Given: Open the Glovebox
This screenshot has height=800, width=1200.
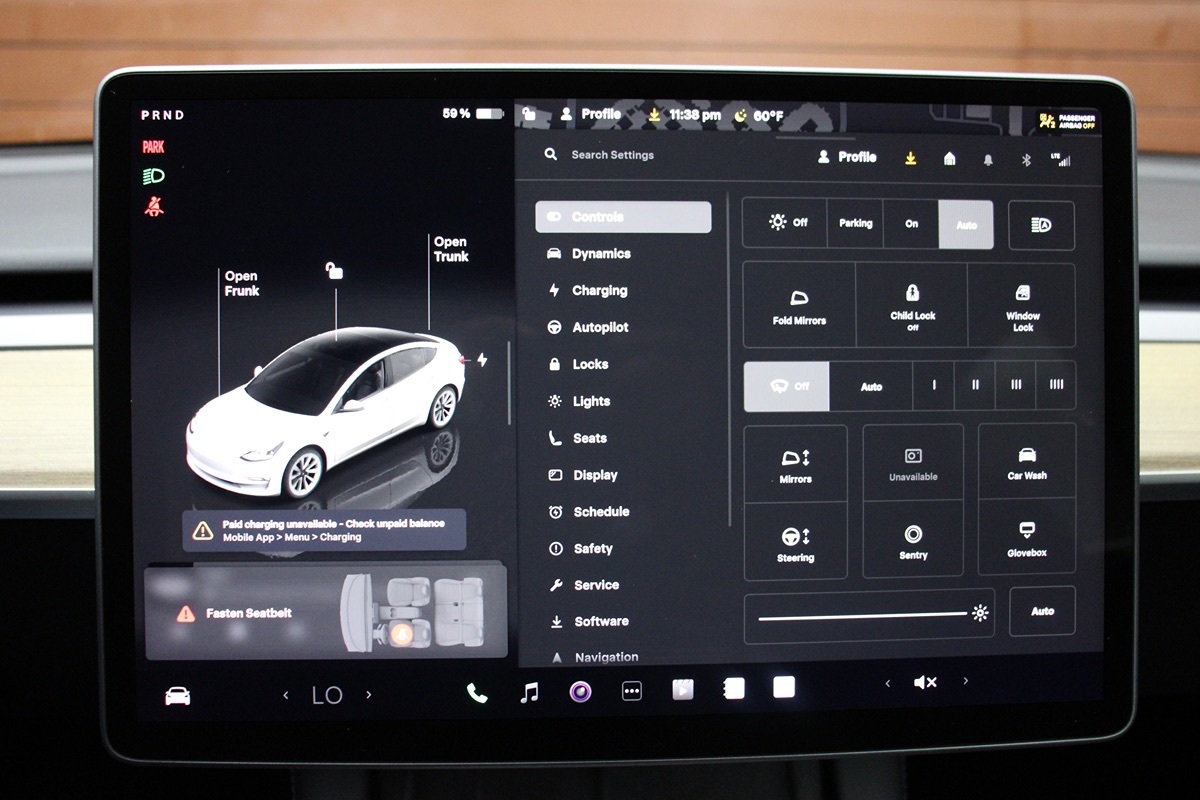Looking at the screenshot, I should (x=1026, y=538).
